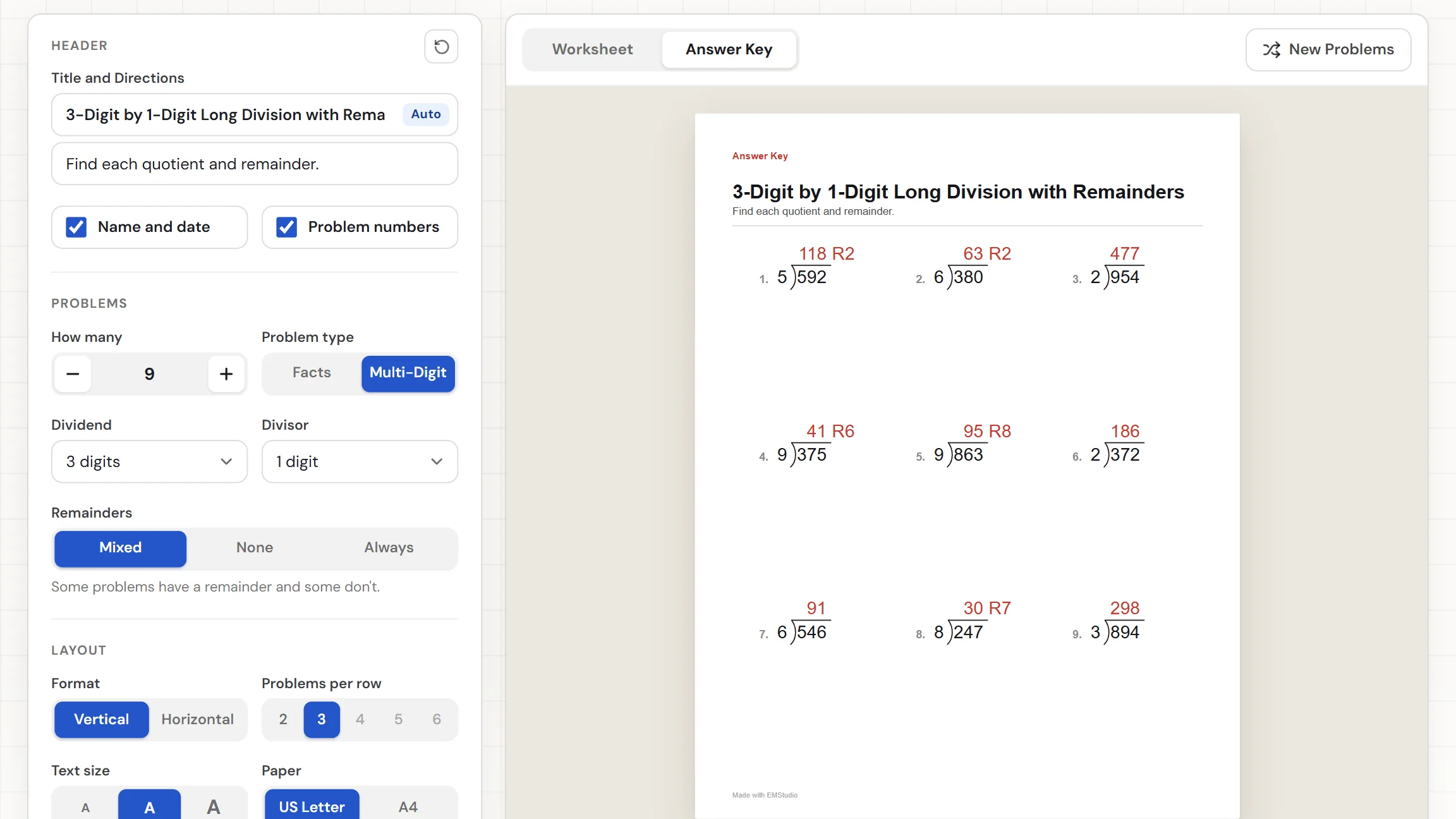Viewport: 1456px width, 819px height.
Task: Set remainders to None
Action: coord(255,548)
